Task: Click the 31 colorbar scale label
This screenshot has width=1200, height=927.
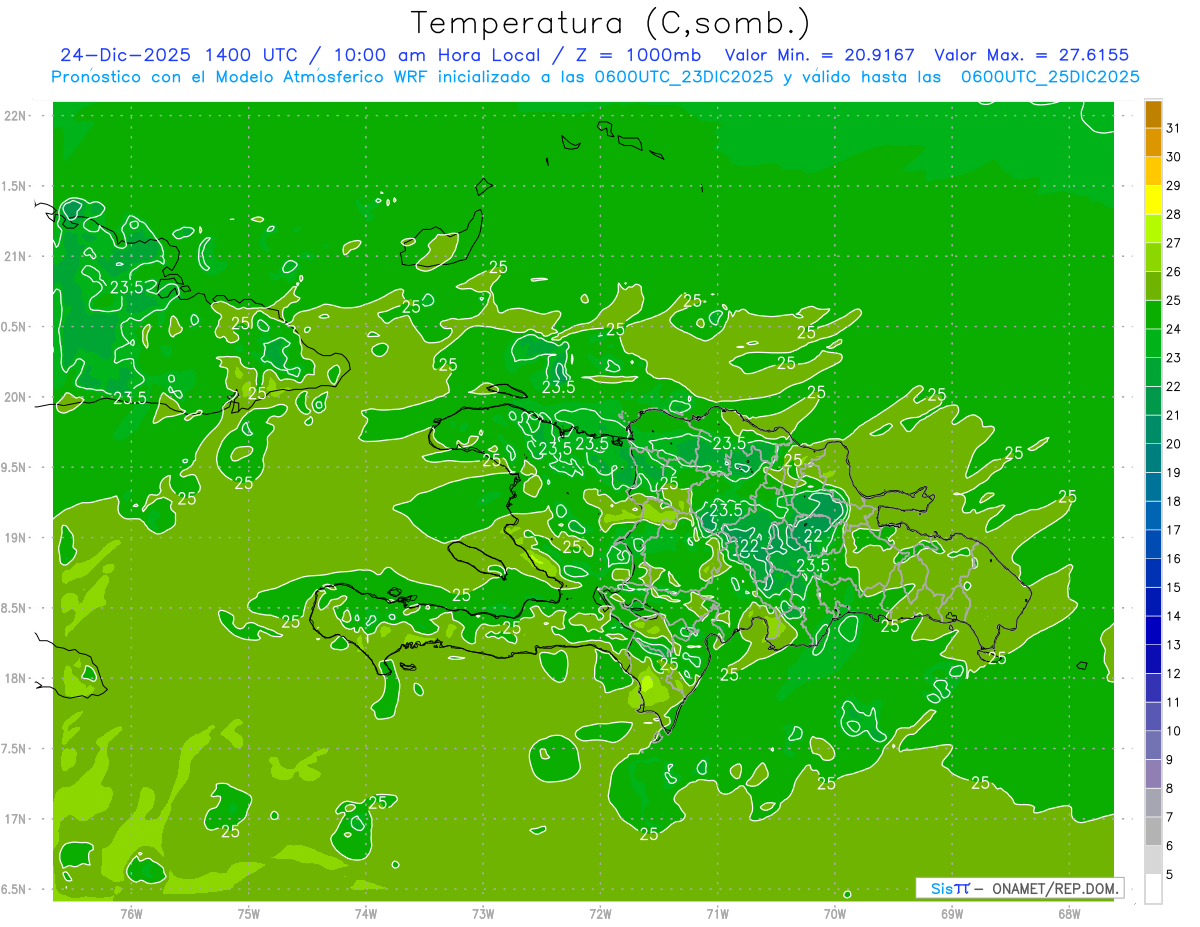Action: click(1174, 128)
